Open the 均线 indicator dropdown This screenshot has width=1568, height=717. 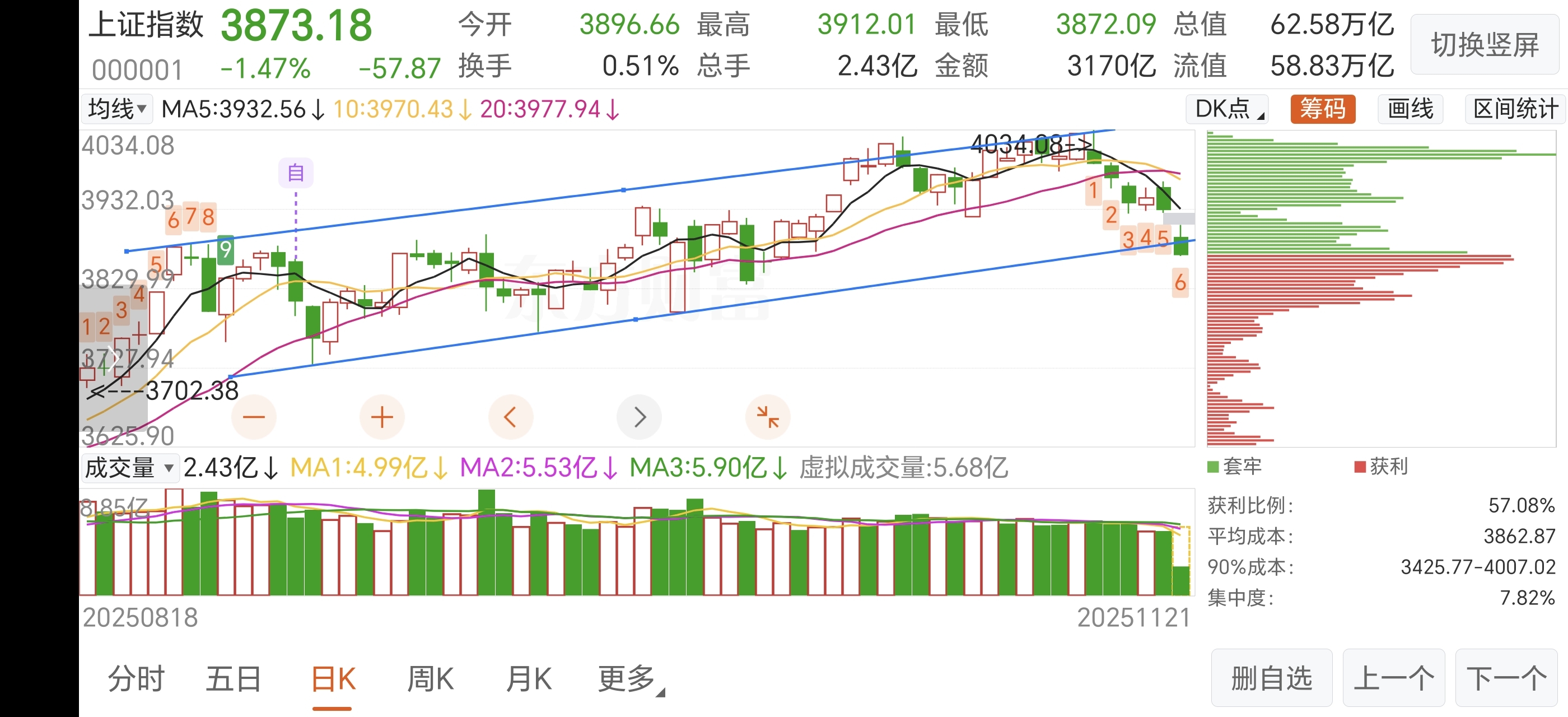117,110
